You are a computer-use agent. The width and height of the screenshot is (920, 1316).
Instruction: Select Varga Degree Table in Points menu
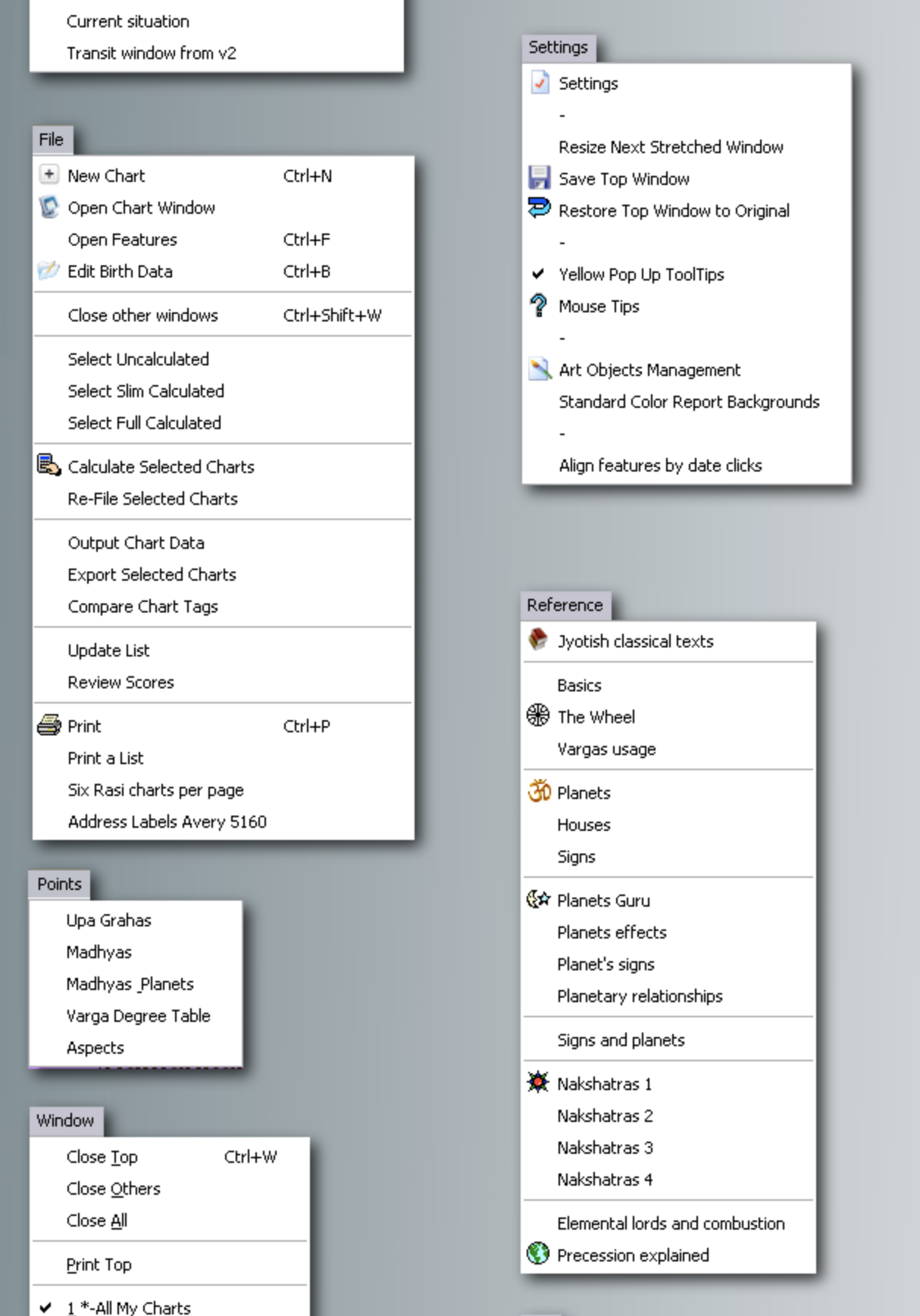tap(138, 1016)
